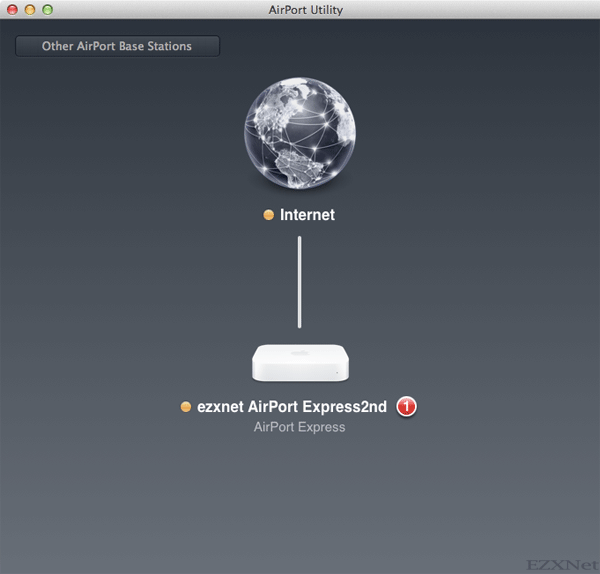Click the amber status dot beside Internet
Image resolution: width=600 pixels, height=574 pixels.
(x=269, y=215)
